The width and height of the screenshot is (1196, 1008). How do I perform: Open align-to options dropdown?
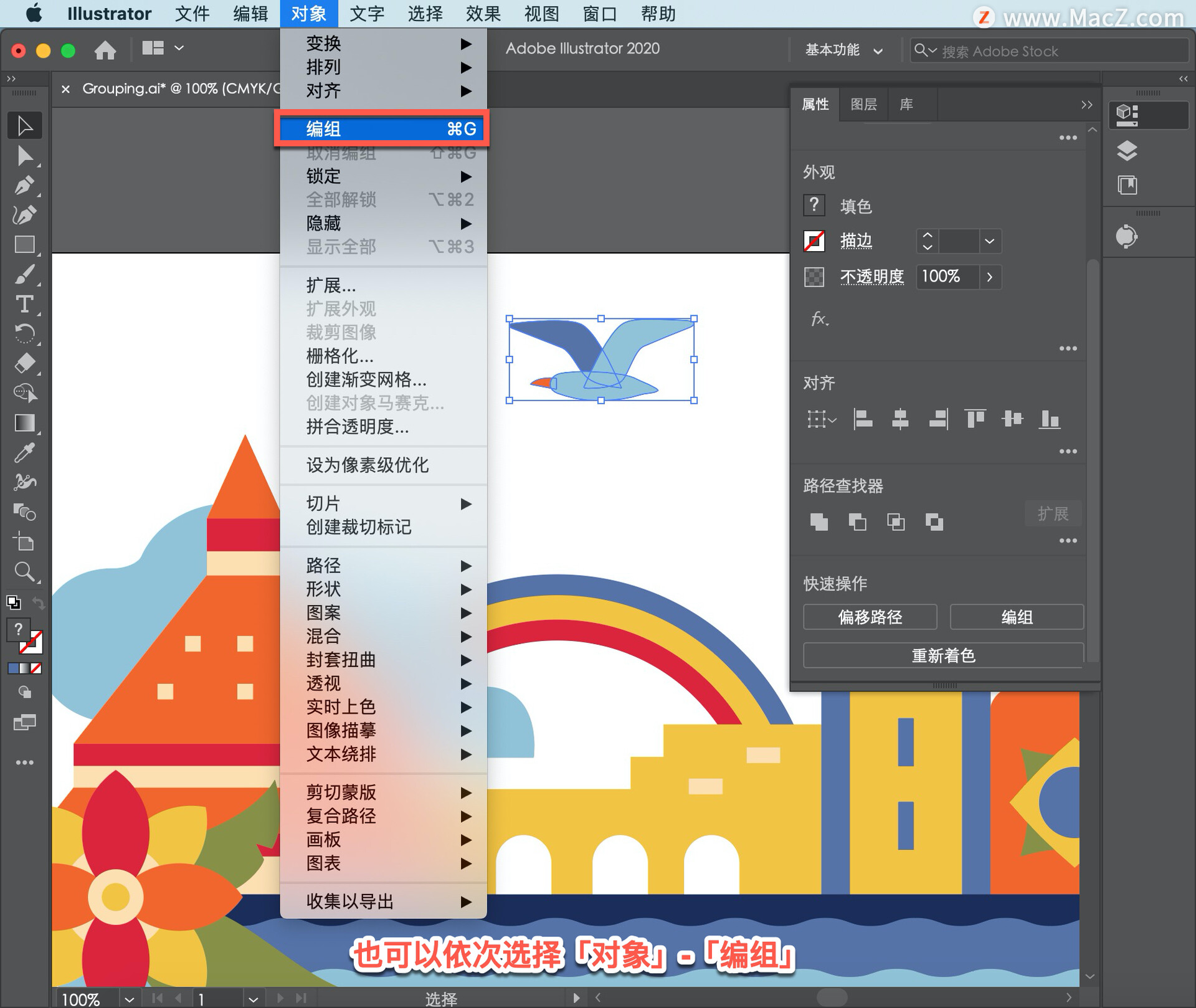coord(822,419)
